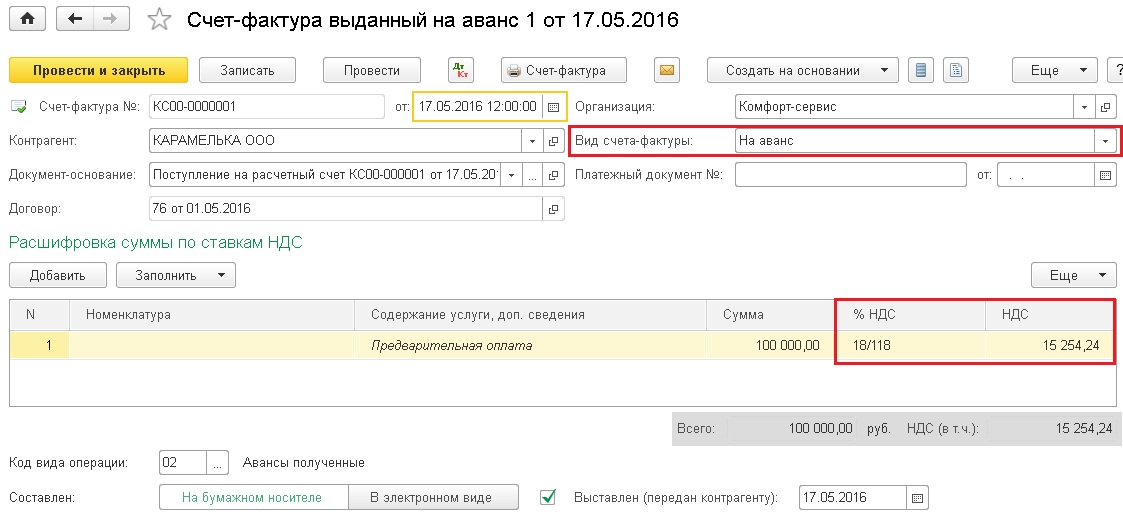1123x521 pixels.
Task: Select row sum cell 100 000,00
Action: (x=771, y=345)
